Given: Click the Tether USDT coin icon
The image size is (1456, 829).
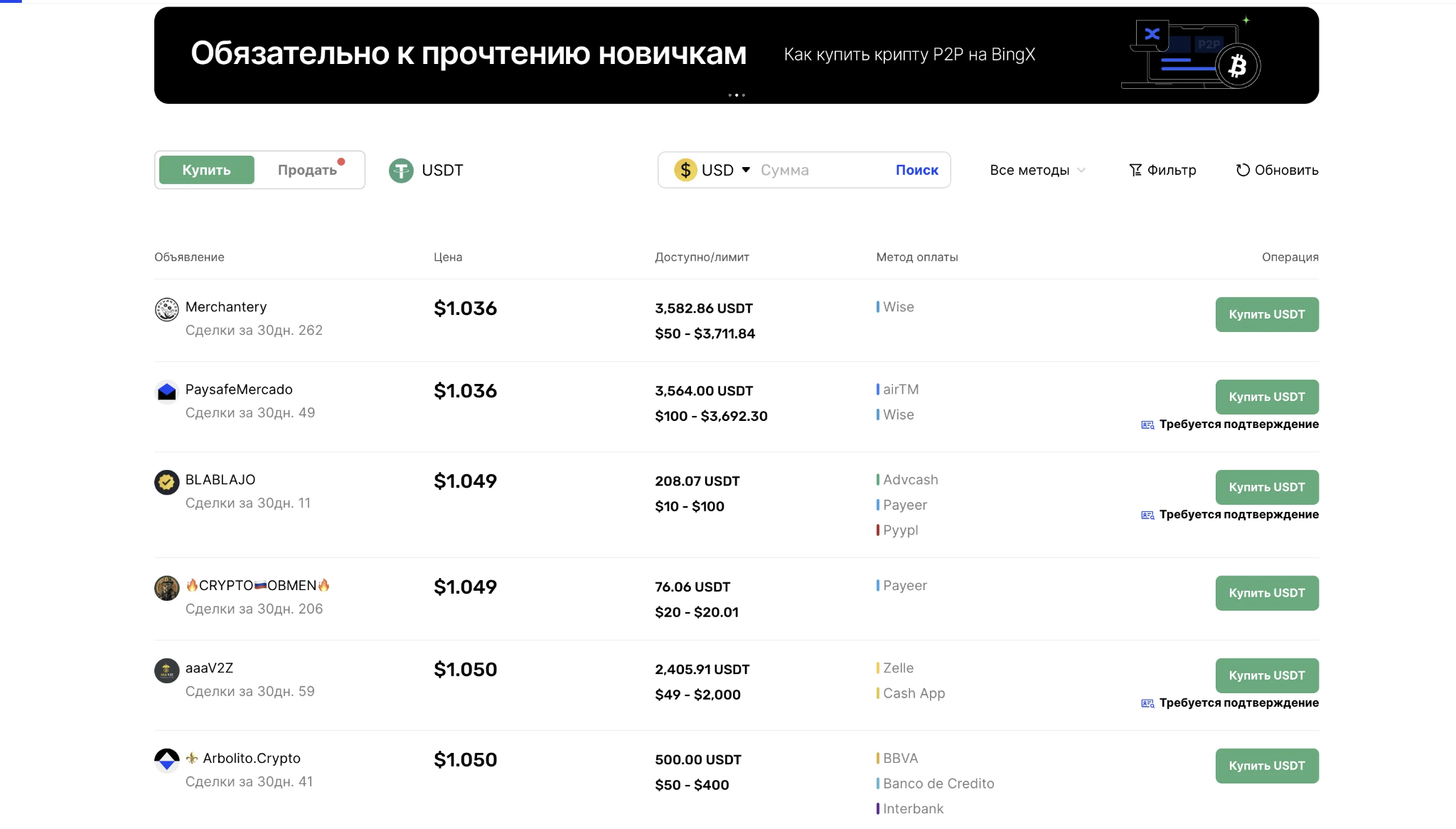Looking at the screenshot, I should click(401, 171).
